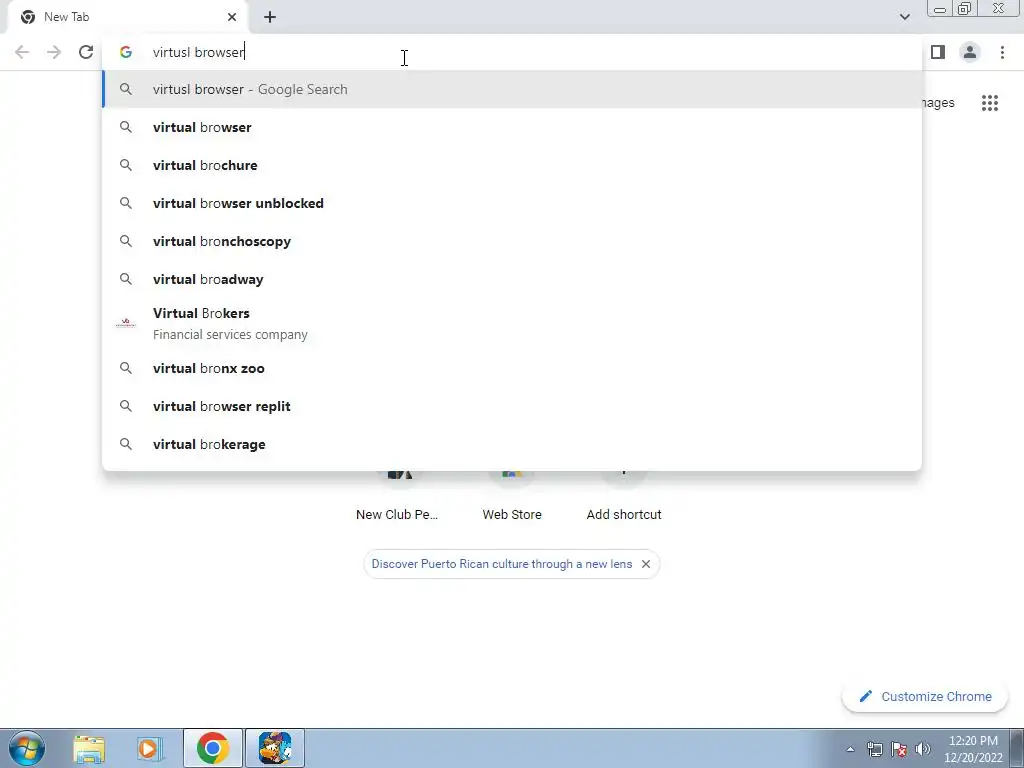Close the New Tab tab
Viewport: 1024px width, 768px height.
232,17
